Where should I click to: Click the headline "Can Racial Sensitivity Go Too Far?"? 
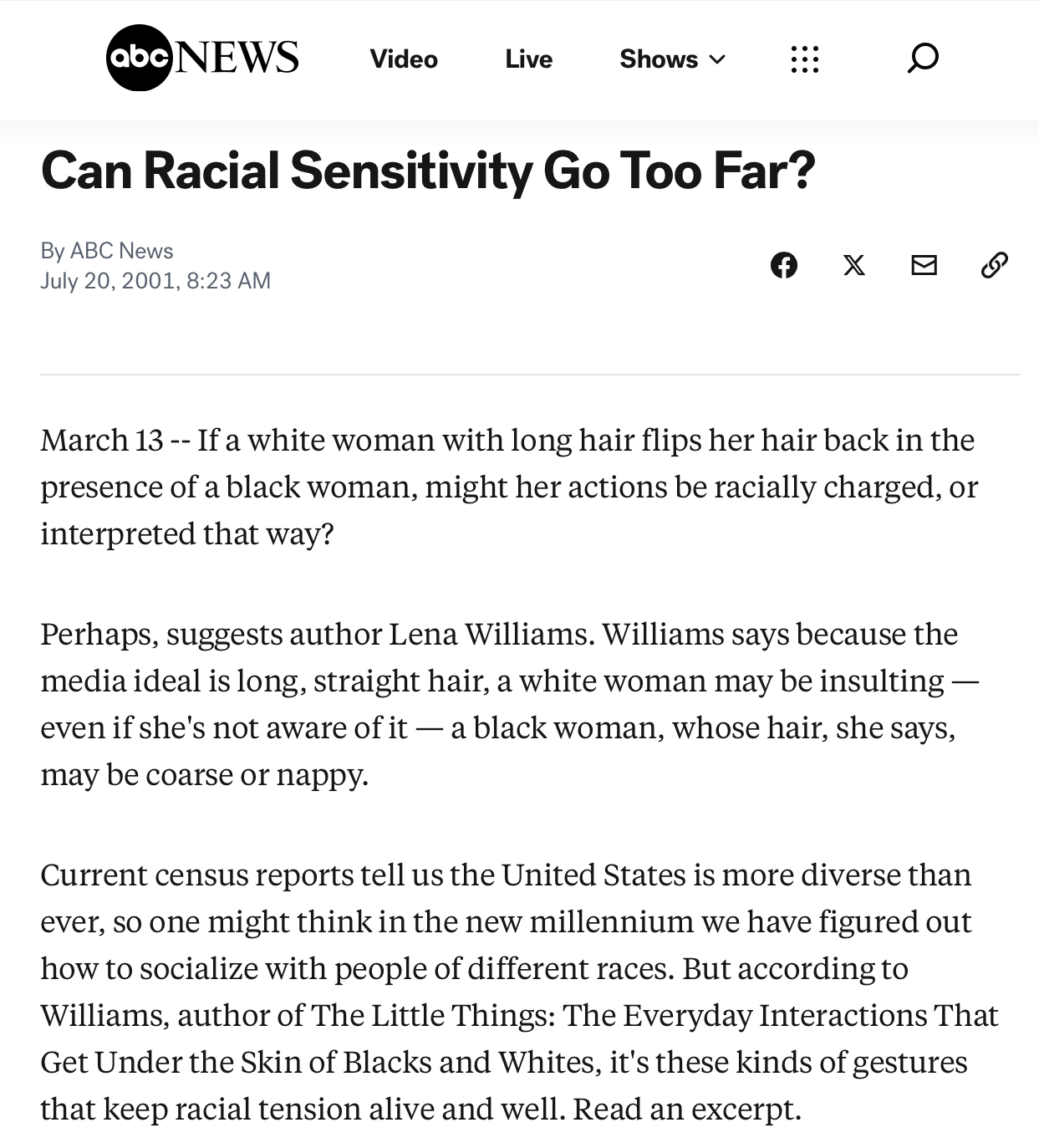click(427, 171)
